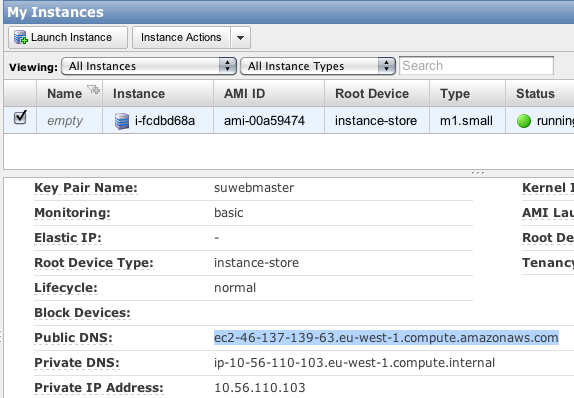This screenshot has height=398, width=574.
Task: Click the ami-00a59474 cell
Action: 264,120
